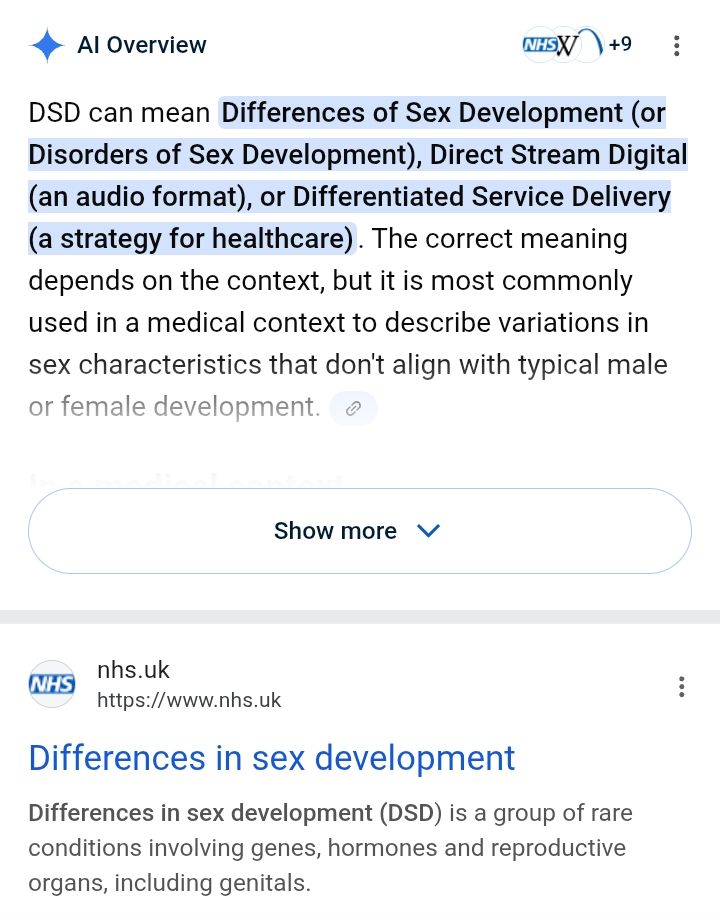Open three-dot menu for nhs.uk result
Screen dimensions: 720x915
(681, 687)
